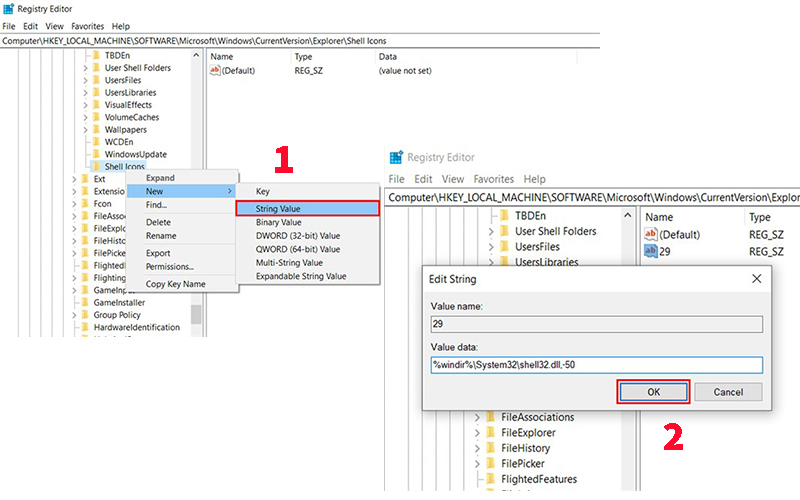Open Favorites menu in left Registry Editor
The image size is (800, 500).
coord(87,26)
